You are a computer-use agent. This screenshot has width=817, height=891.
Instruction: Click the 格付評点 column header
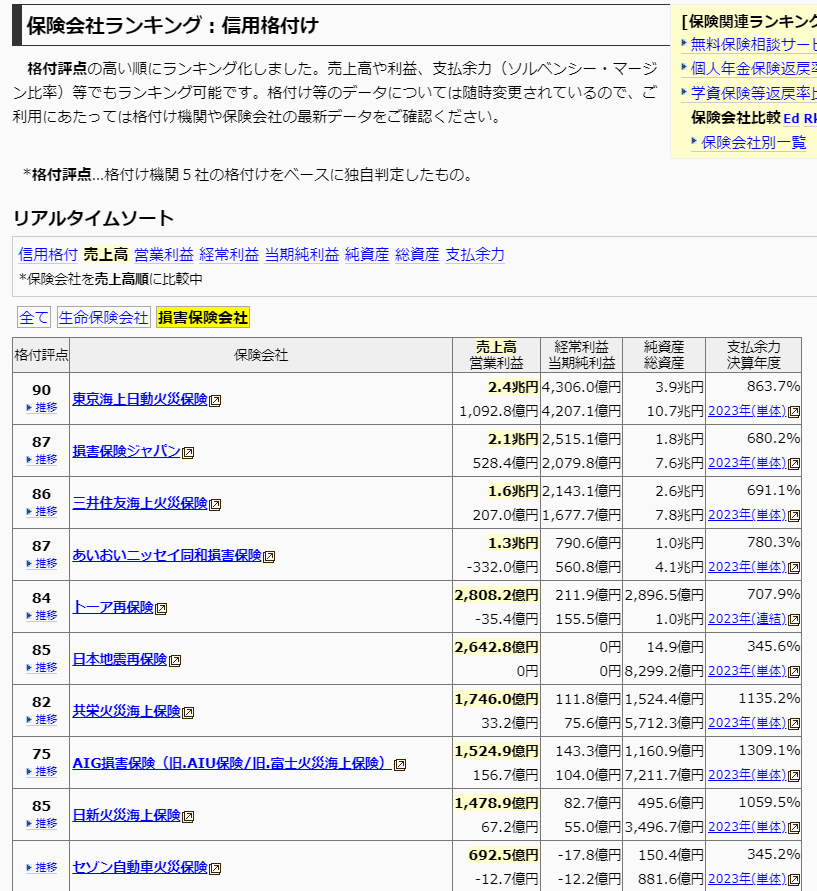[41, 355]
